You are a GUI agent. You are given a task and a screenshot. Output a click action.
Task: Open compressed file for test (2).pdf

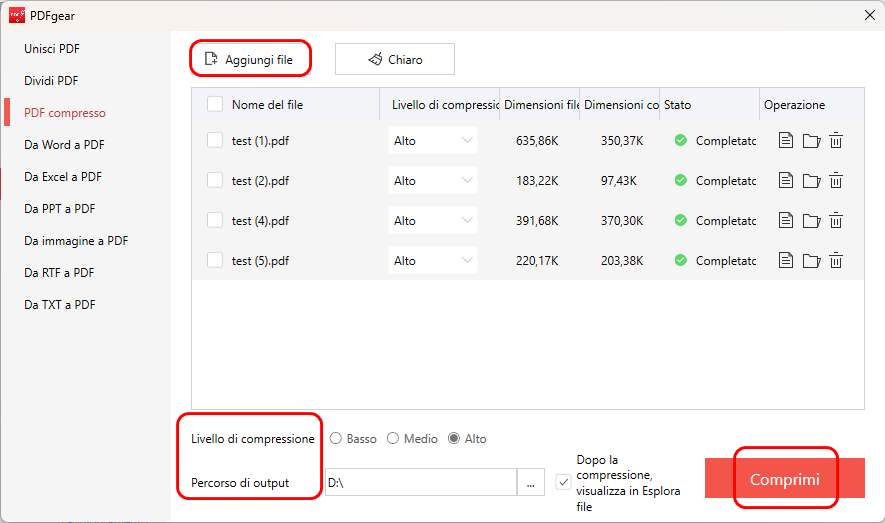[x=786, y=181]
